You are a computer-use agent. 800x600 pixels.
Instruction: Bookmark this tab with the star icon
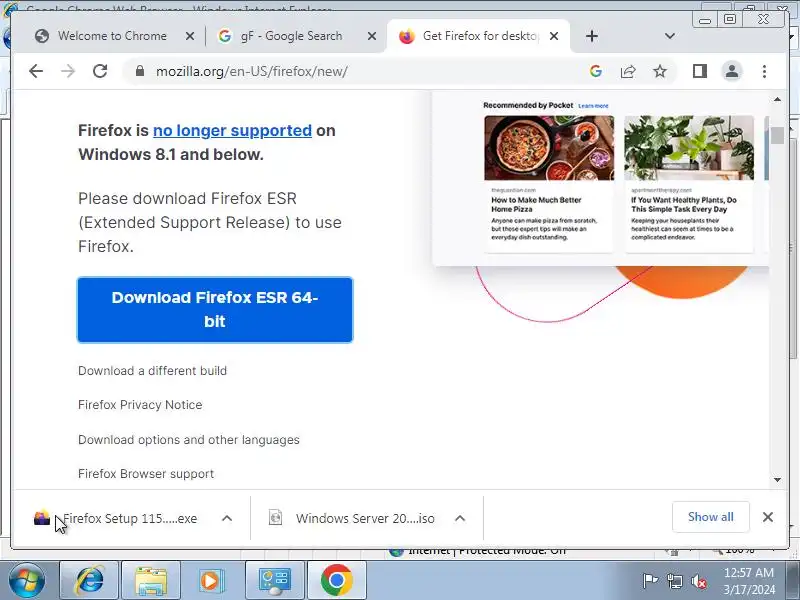(x=660, y=71)
